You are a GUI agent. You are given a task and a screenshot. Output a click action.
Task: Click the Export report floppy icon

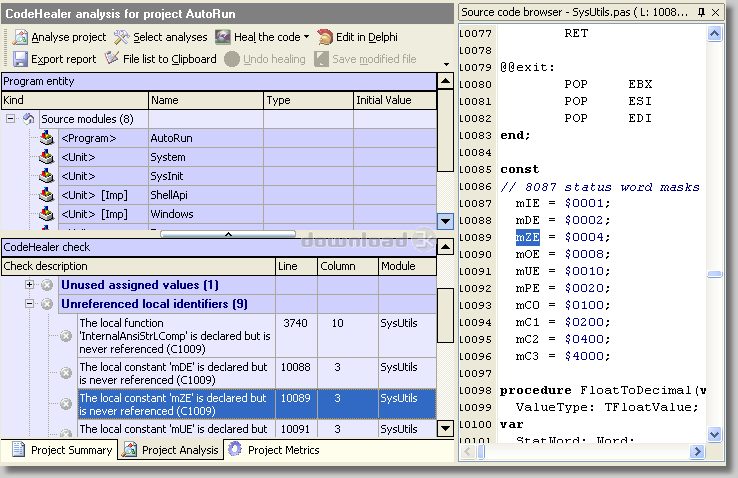pos(20,59)
